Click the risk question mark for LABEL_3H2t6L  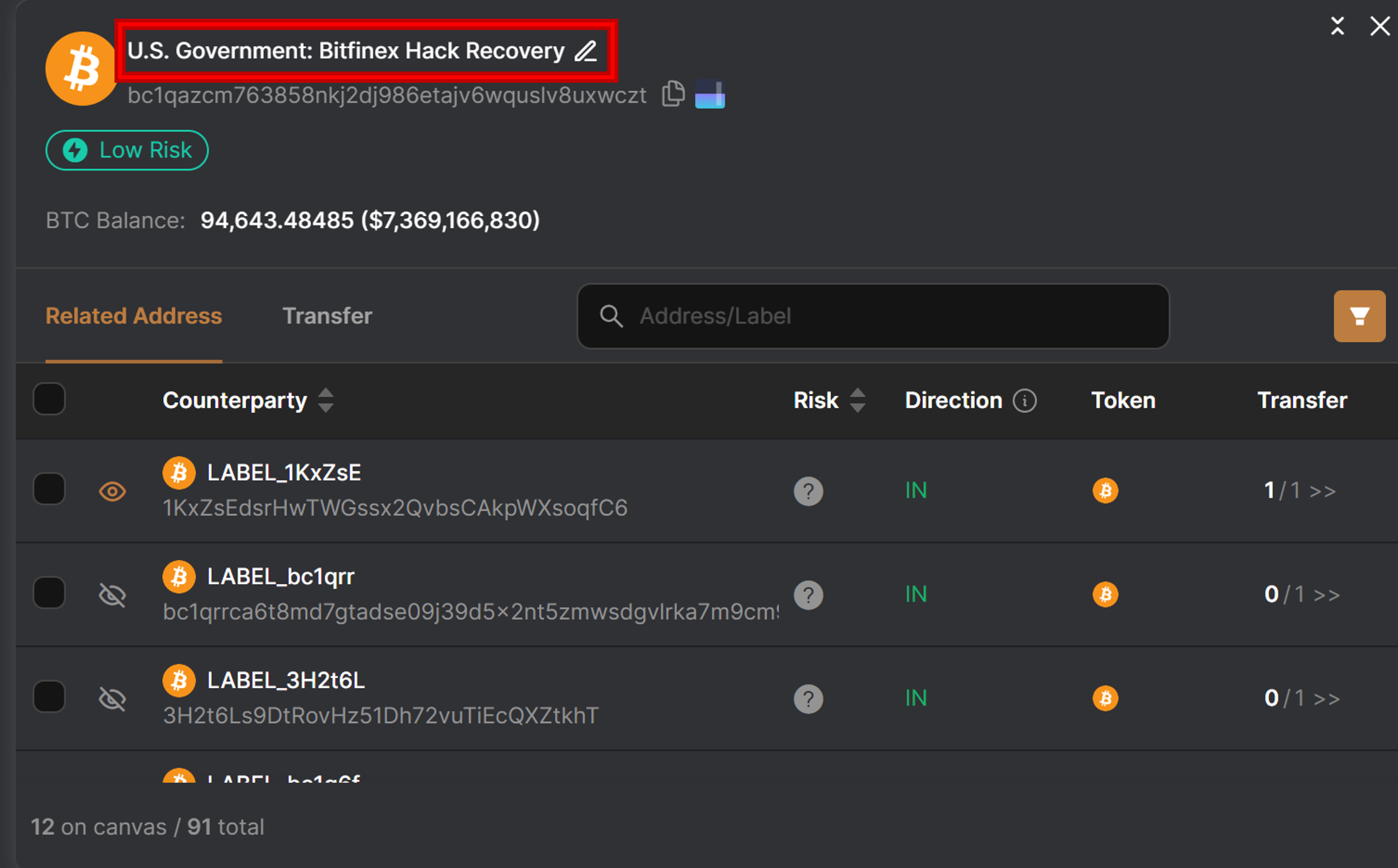click(808, 699)
